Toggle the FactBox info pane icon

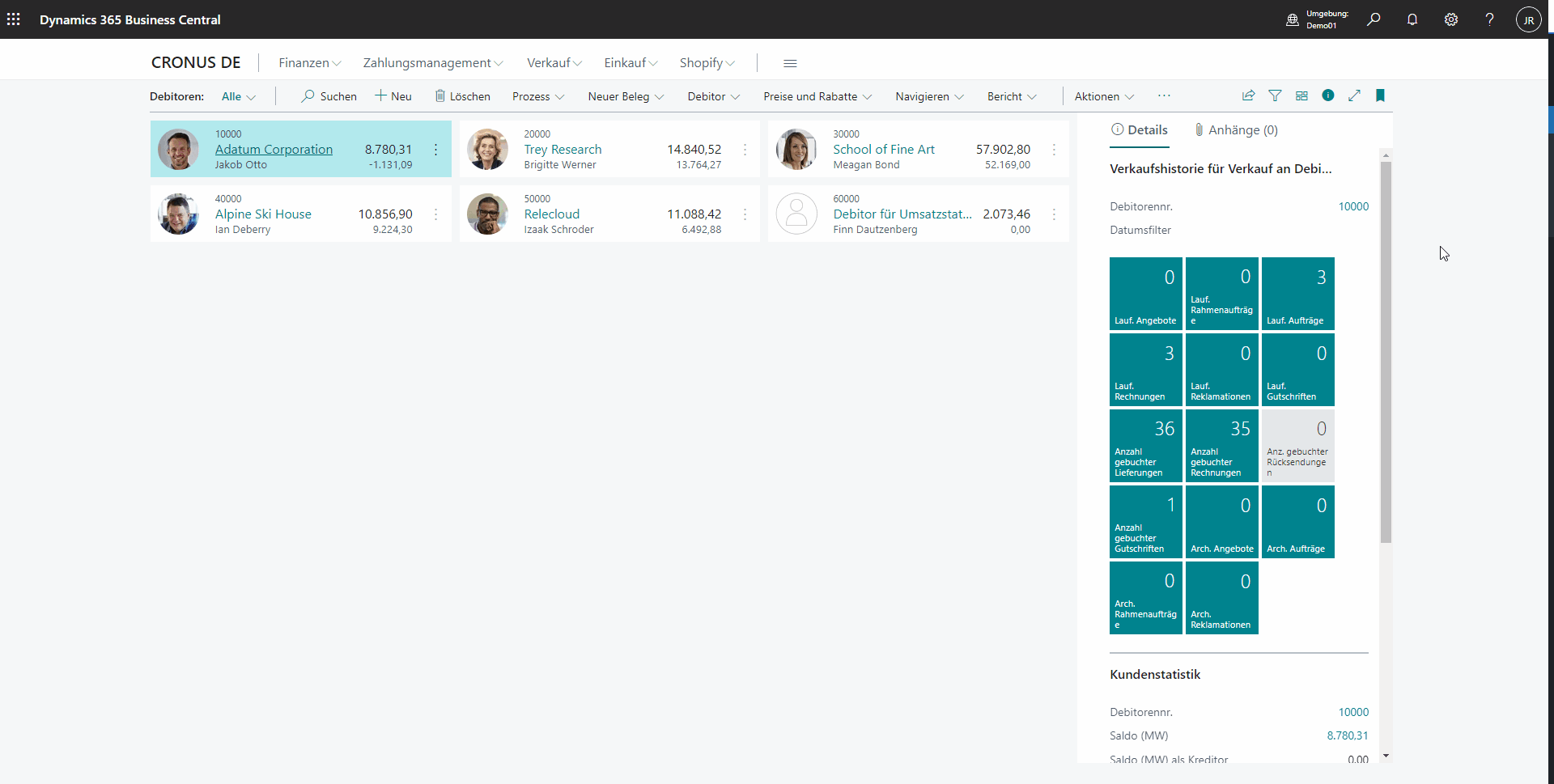[x=1328, y=95]
